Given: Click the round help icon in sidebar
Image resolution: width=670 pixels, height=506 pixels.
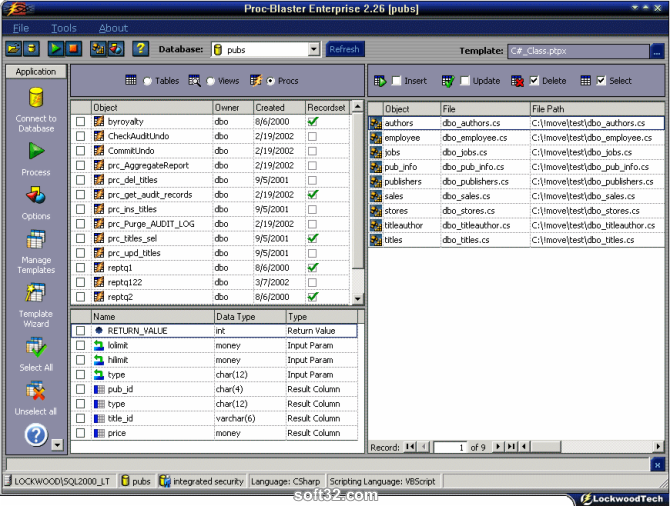Looking at the screenshot, I should [x=36, y=435].
